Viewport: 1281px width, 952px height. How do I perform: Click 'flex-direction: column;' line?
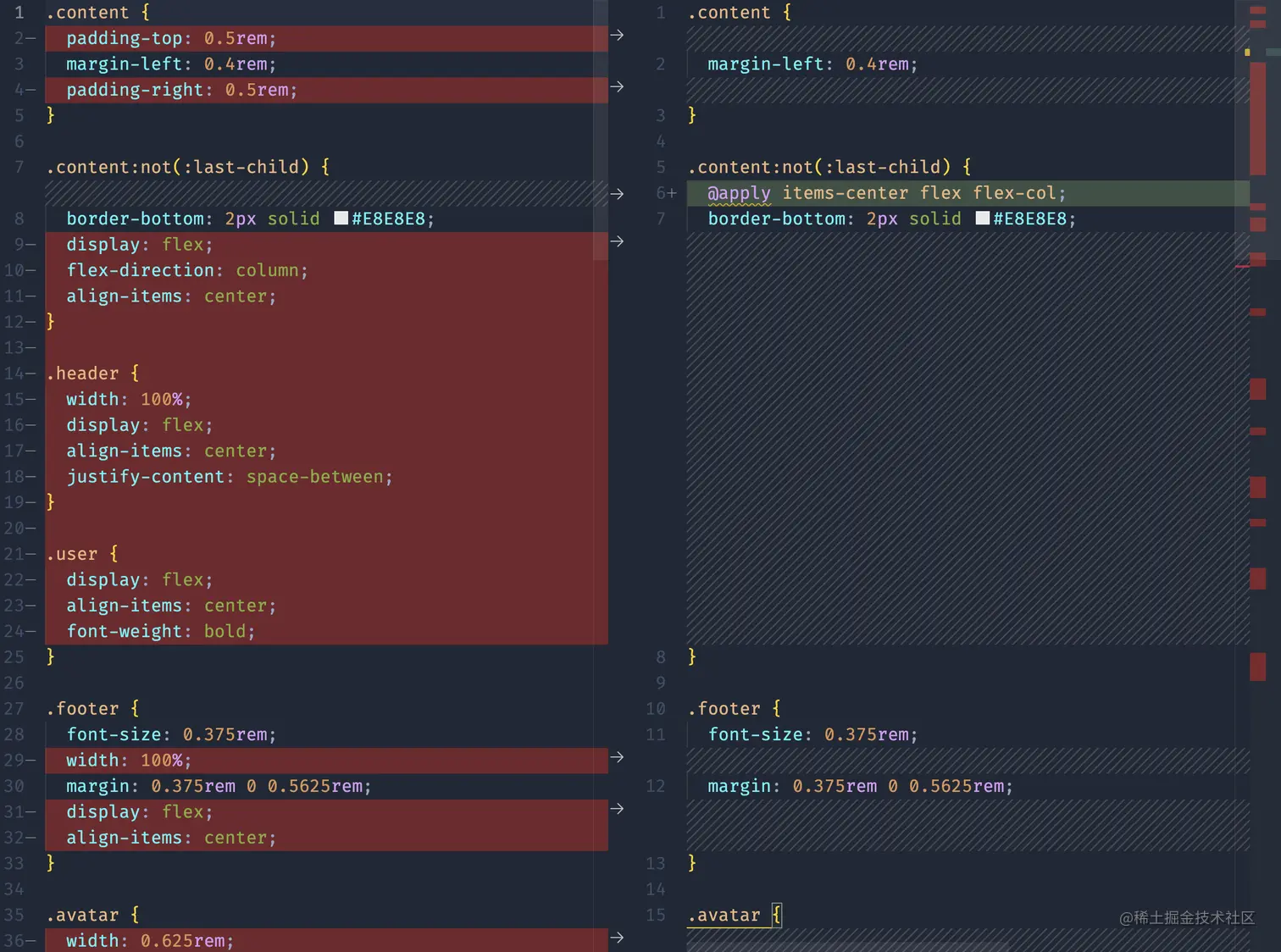pos(187,270)
